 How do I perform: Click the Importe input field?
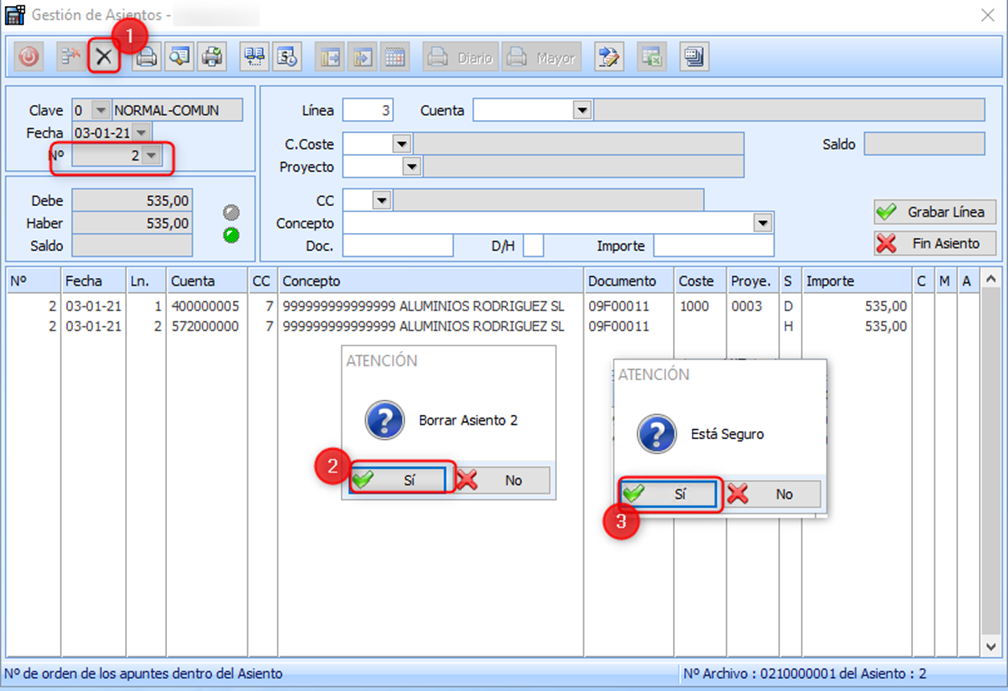pyautogui.click(x=713, y=246)
